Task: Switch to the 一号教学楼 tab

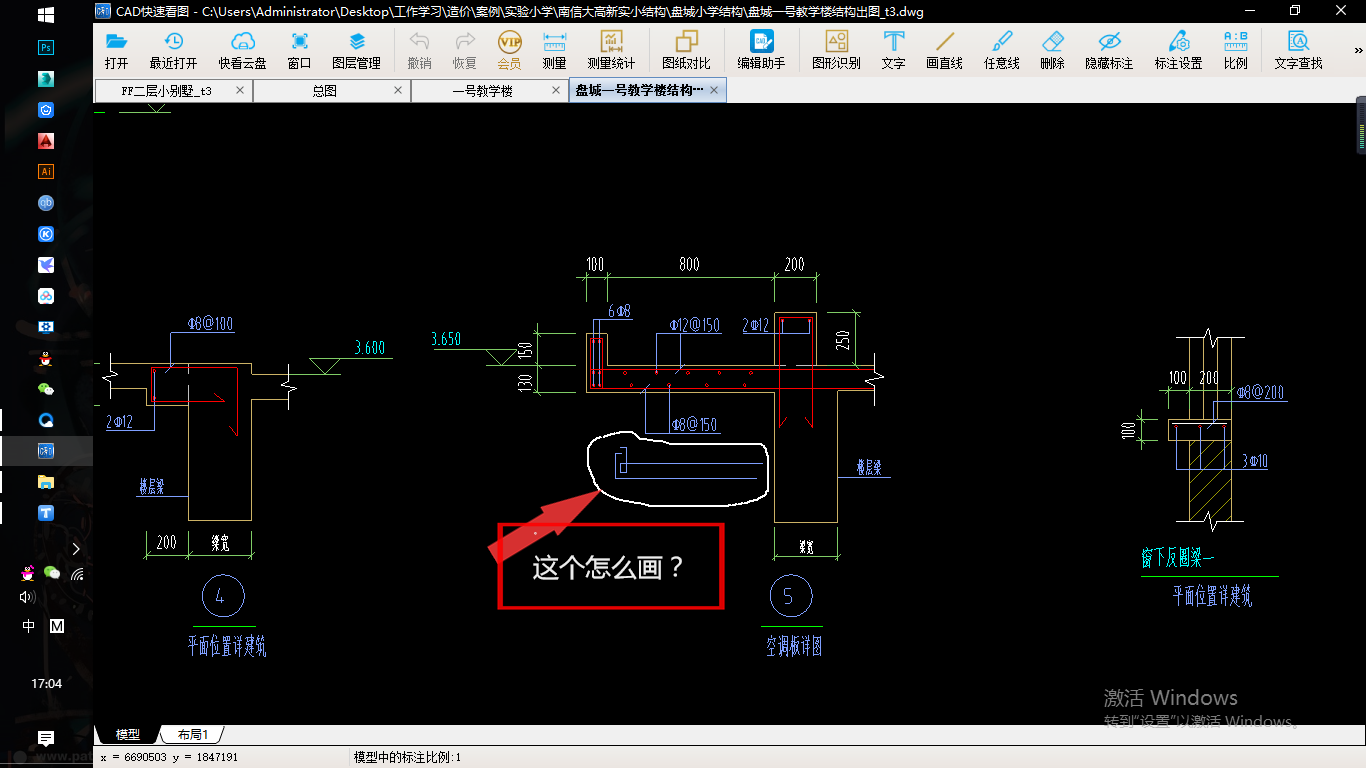Action: [482, 90]
